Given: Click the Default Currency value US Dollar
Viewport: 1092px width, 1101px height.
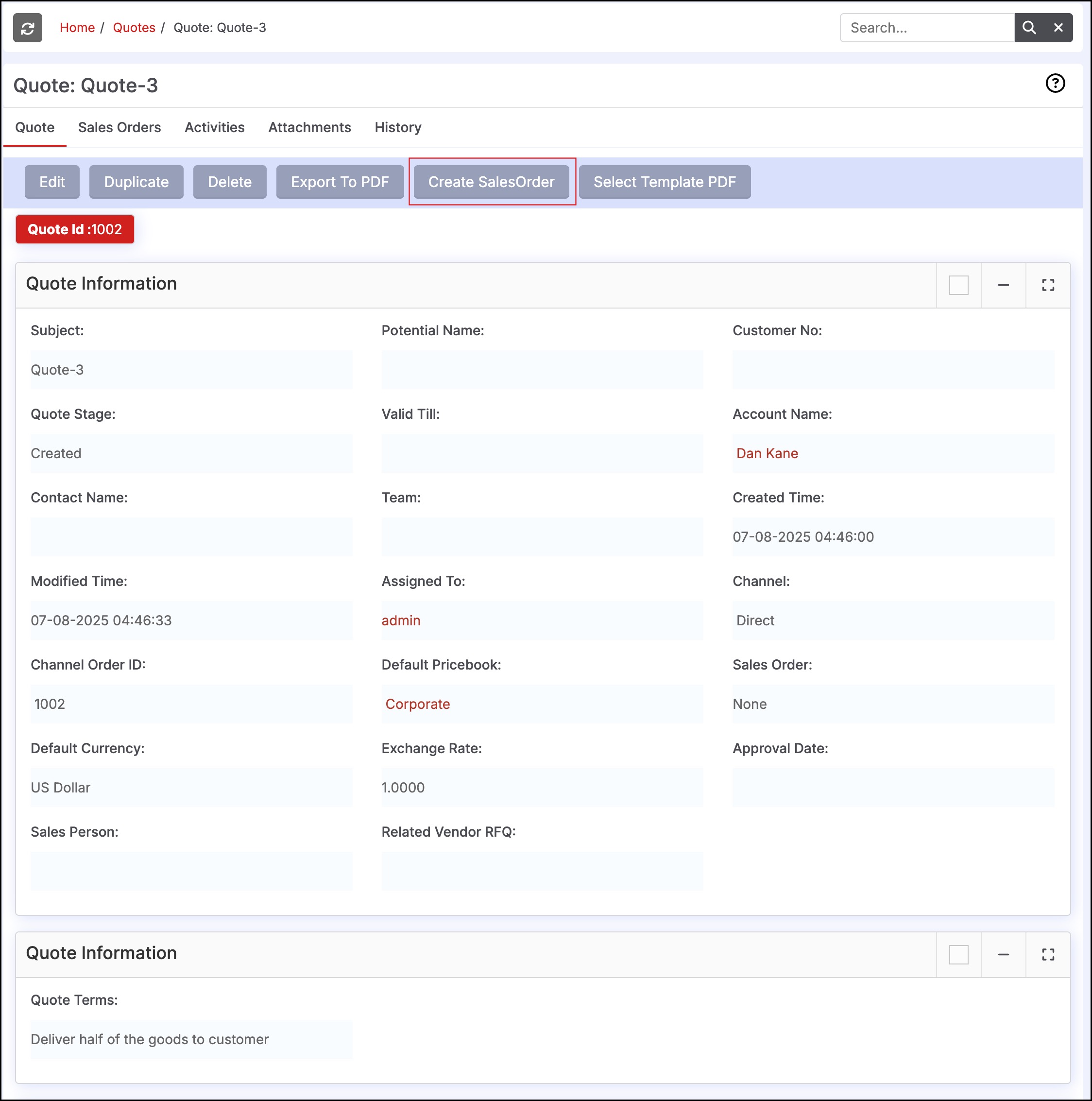Looking at the screenshot, I should click(x=60, y=788).
